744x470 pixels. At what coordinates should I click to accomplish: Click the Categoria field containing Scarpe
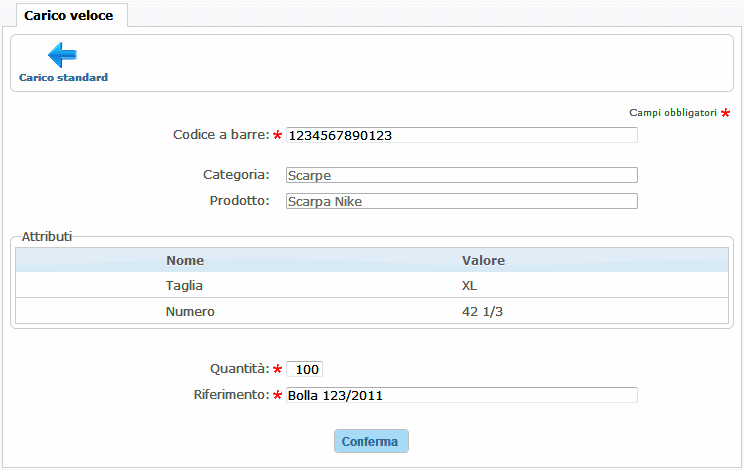point(461,175)
